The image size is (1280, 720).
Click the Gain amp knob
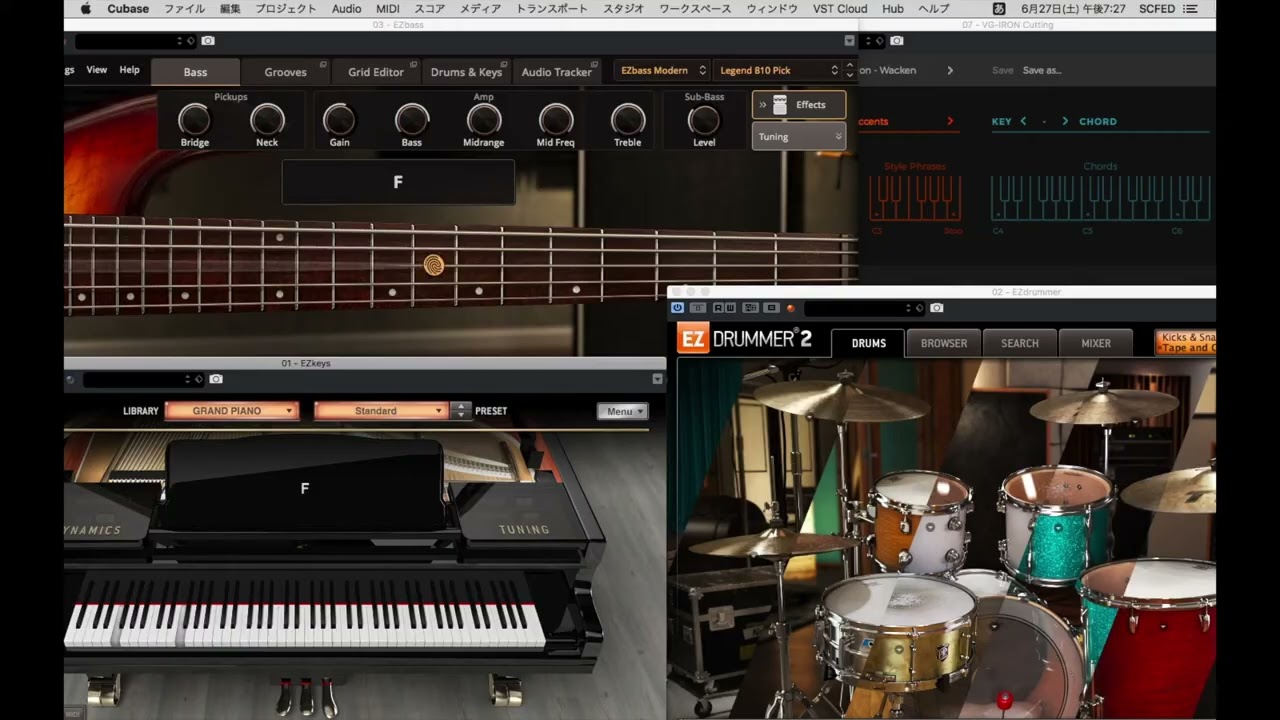point(339,120)
